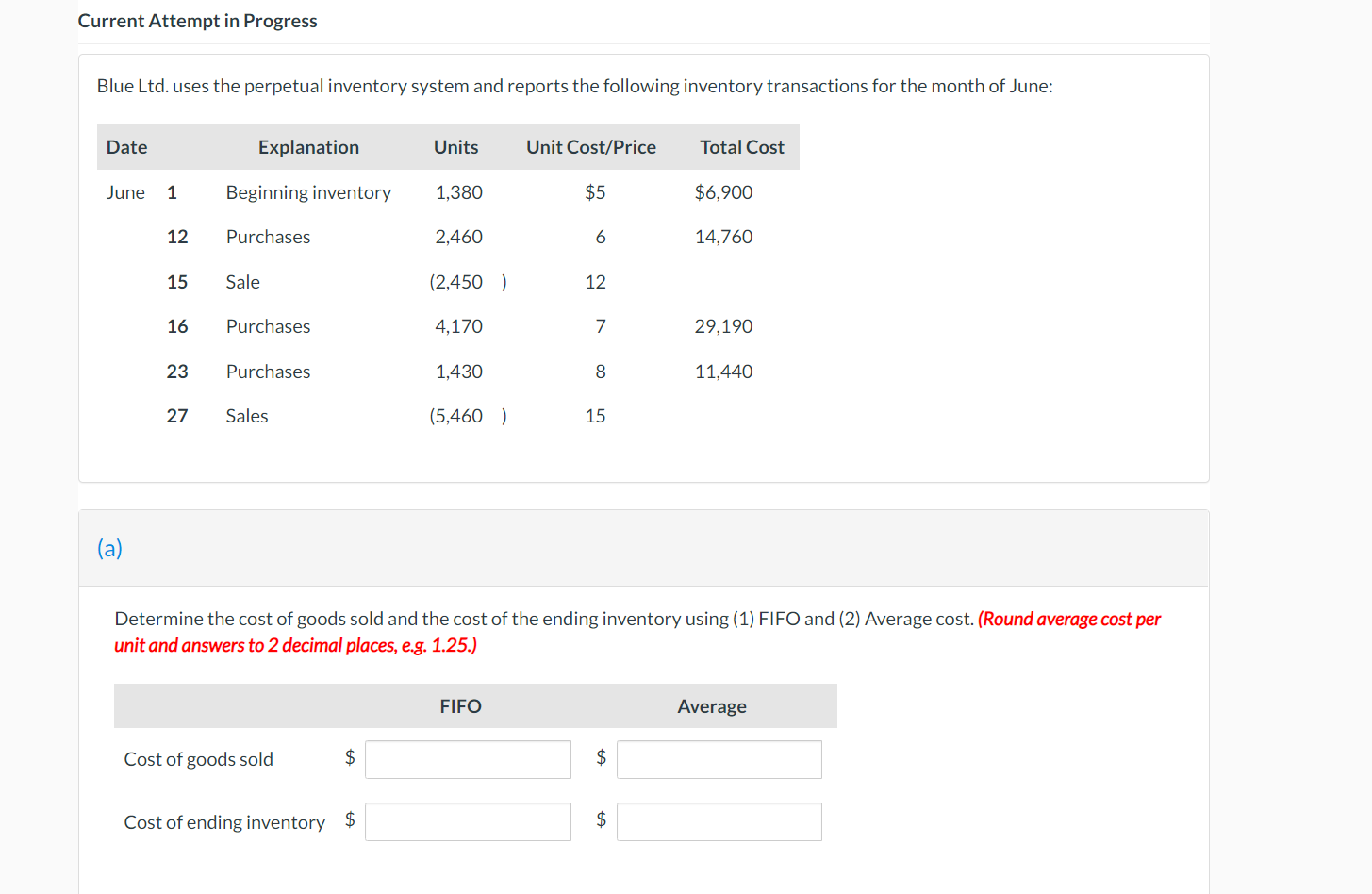
Task: Click the Date table header
Action: 126,147
